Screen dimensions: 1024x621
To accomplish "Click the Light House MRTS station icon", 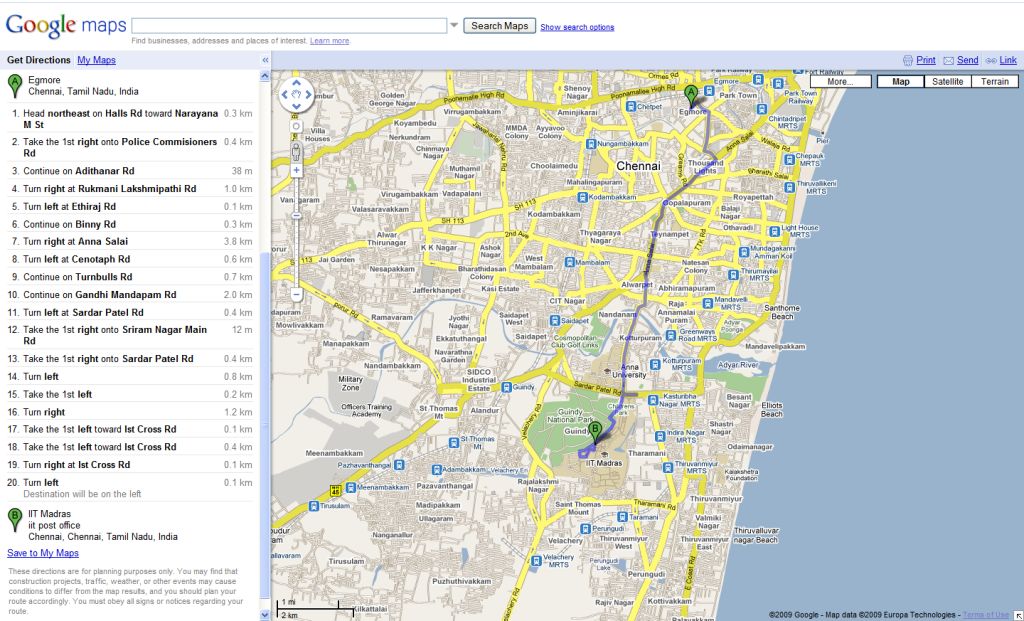I will pos(775,231).
